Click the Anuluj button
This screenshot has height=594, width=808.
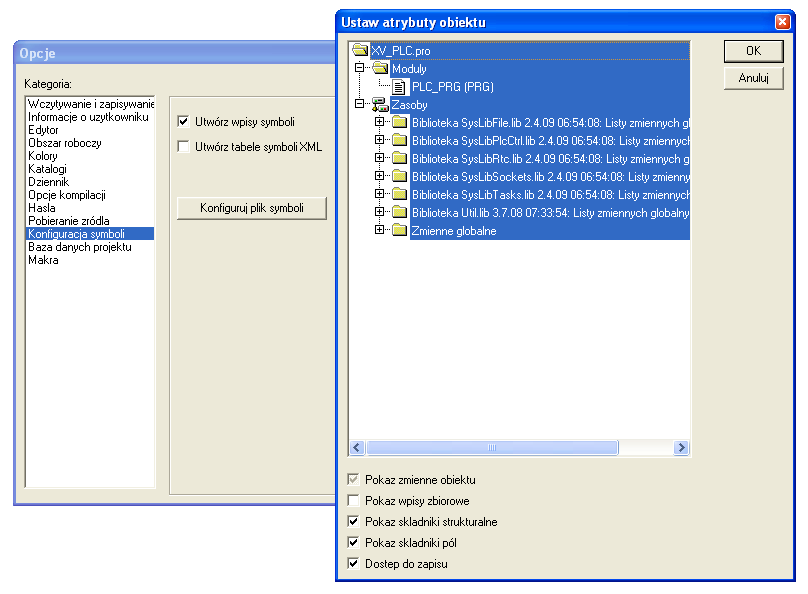pyautogui.click(x=753, y=78)
